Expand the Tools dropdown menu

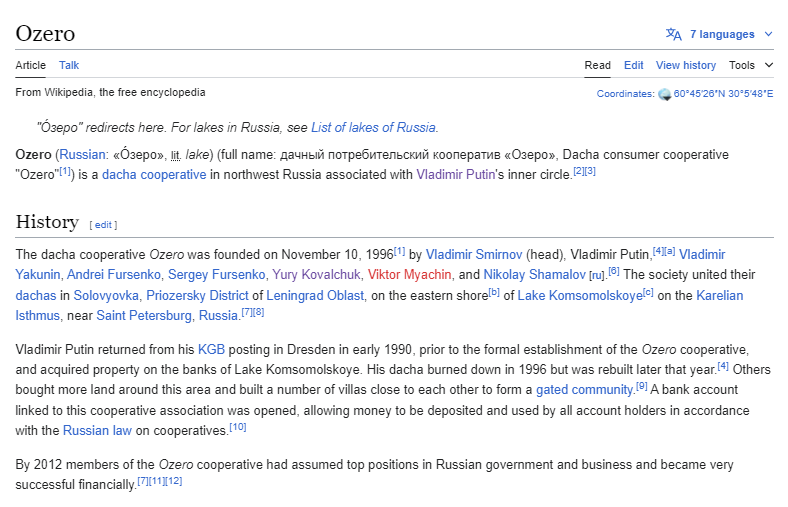click(x=751, y=65)
